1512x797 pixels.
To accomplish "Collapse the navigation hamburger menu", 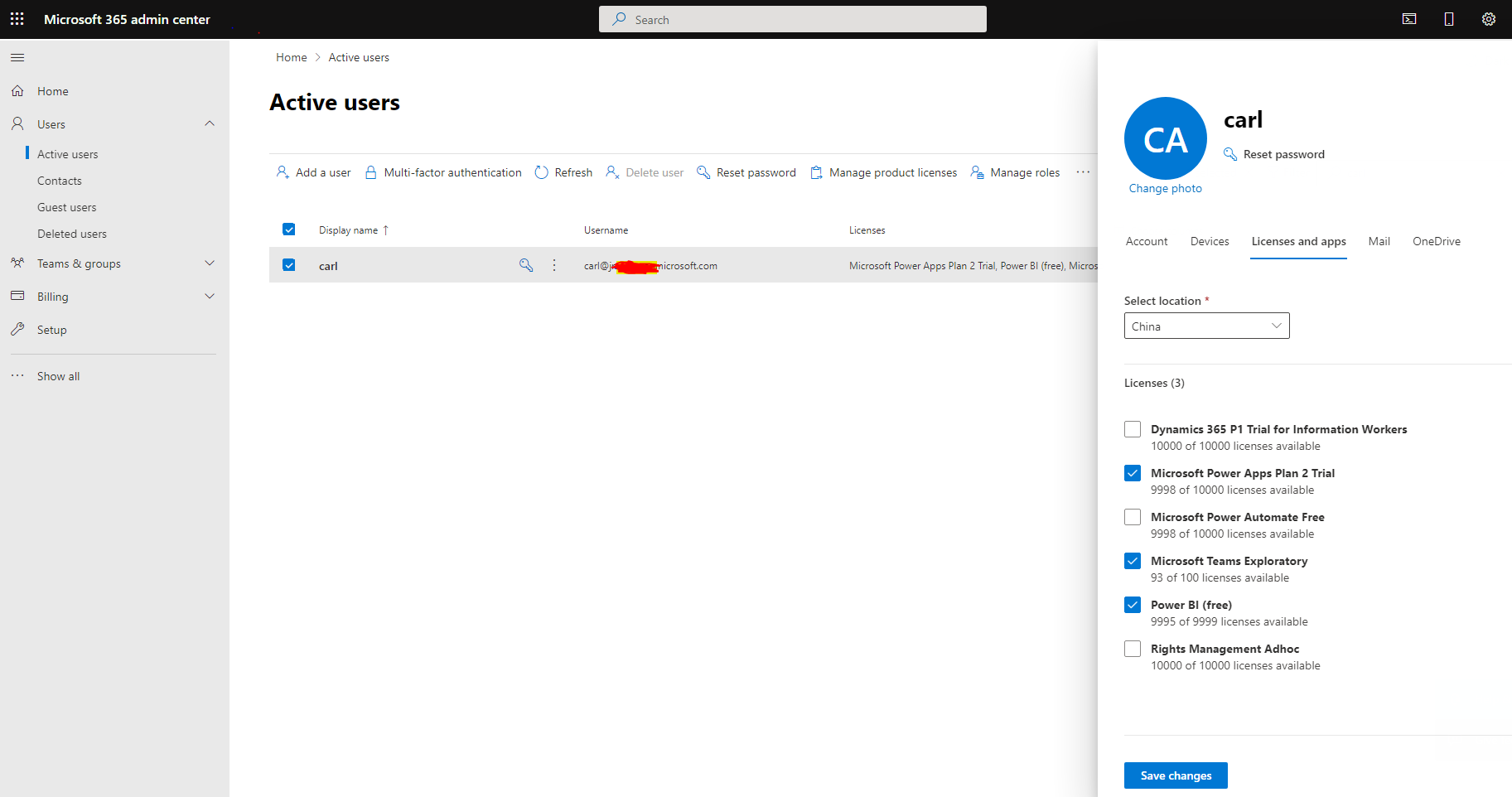I will [x=17, y=57].
